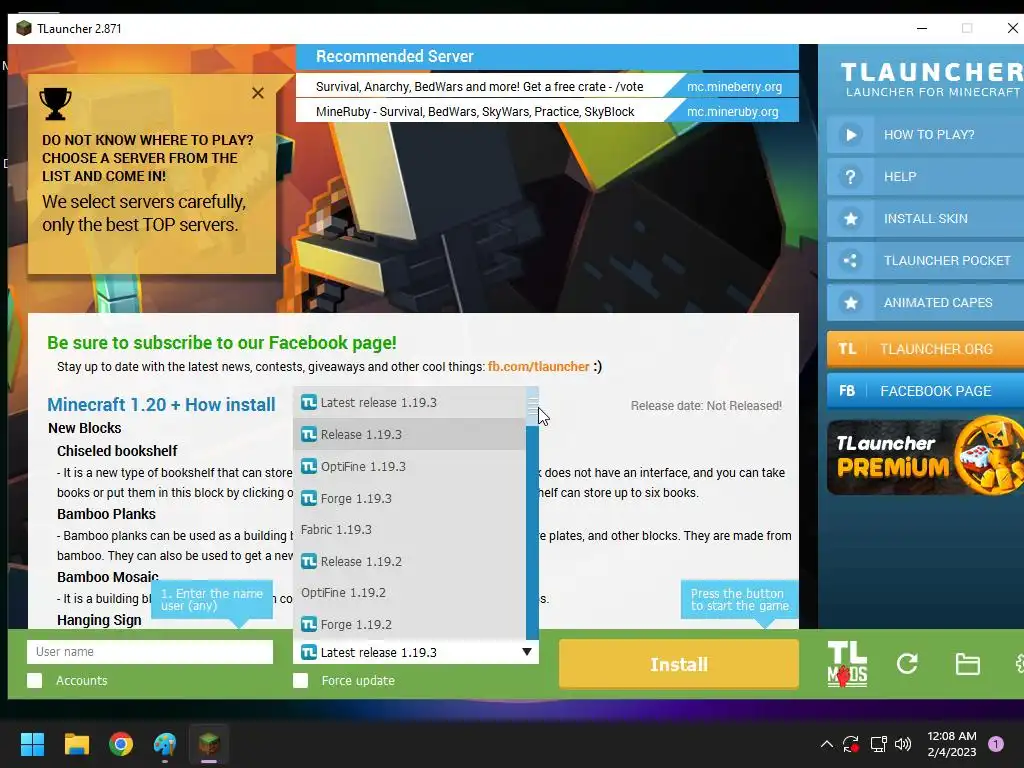Follow the fb.com/tlauncher link

pos(538,367)
